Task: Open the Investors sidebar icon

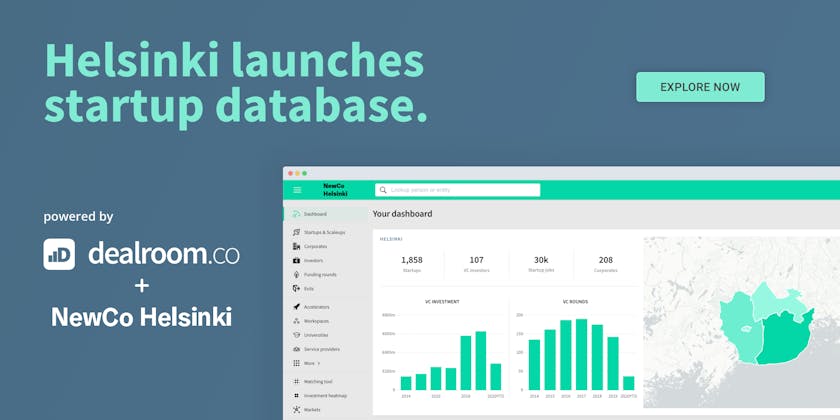Action: click(x=296, y=260)
